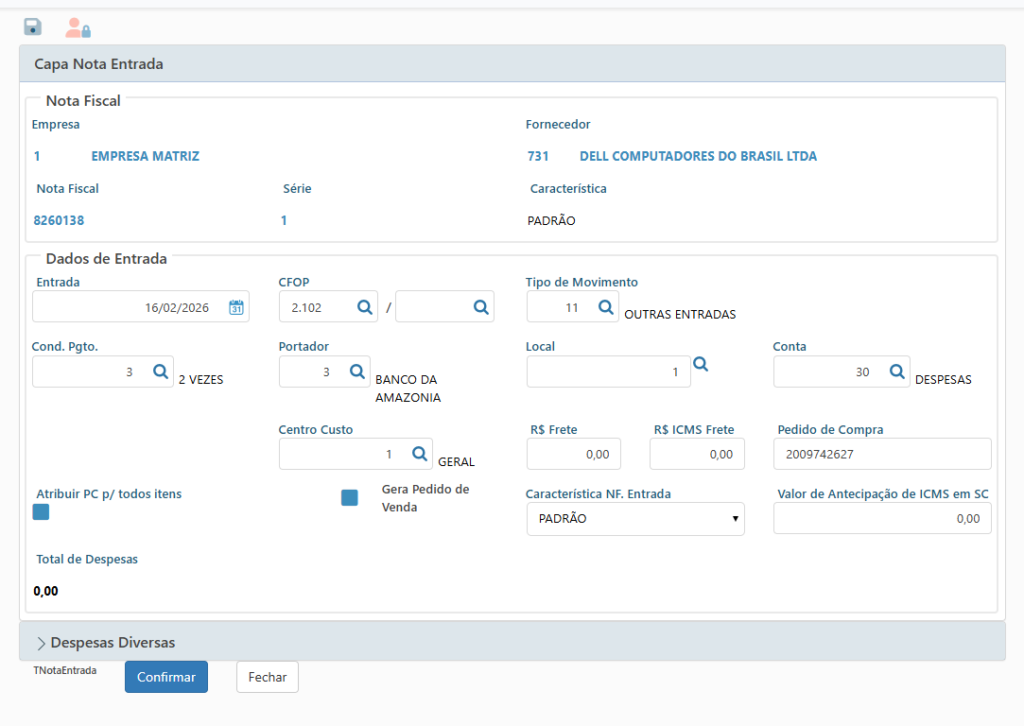Open Portador search lookup icon
The image size is (1024, 726).
[x=356, y=372]
